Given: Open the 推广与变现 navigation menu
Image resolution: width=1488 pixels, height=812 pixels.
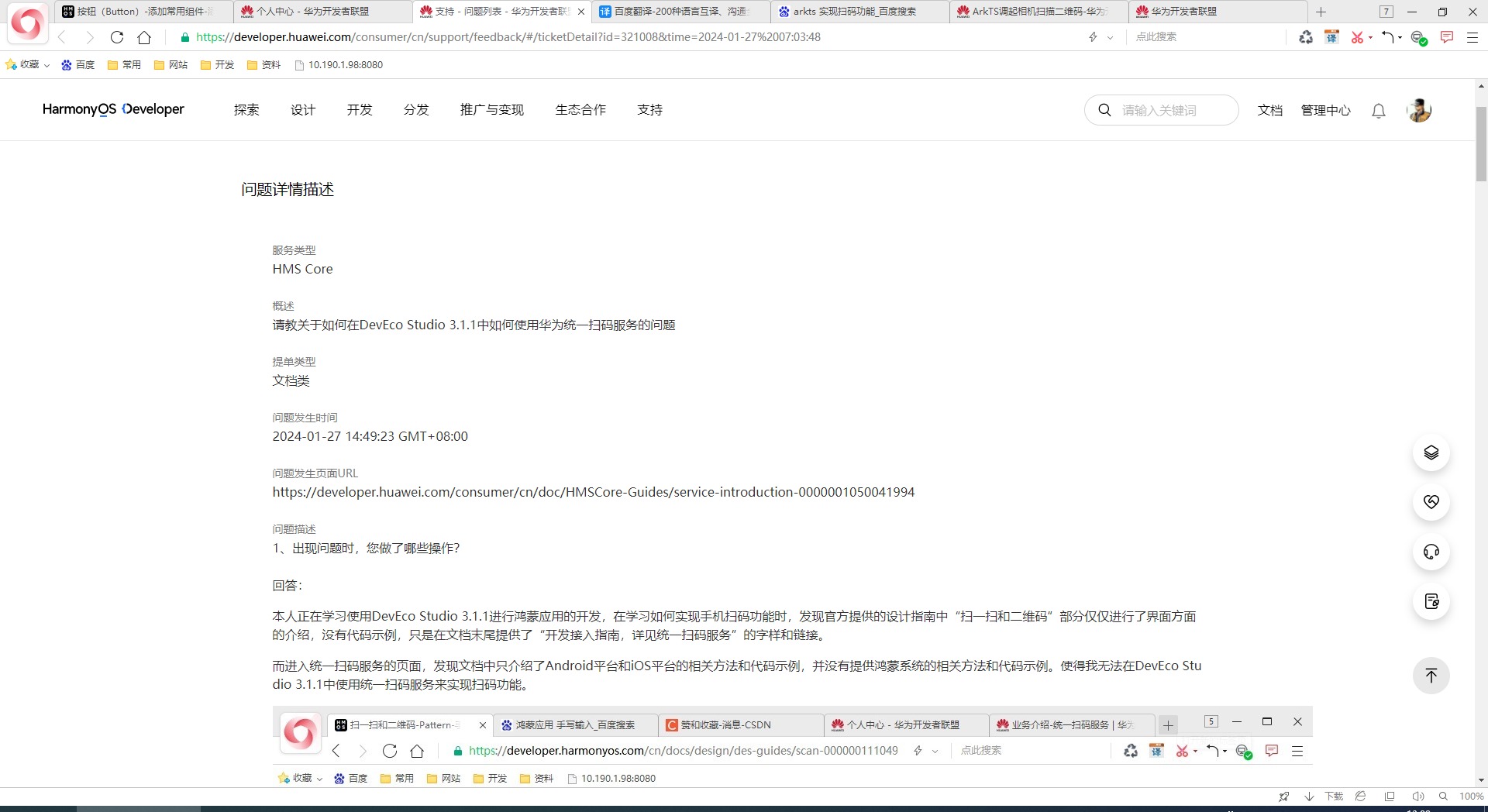Looking at the screenshot, I should [x=492, y=110].
